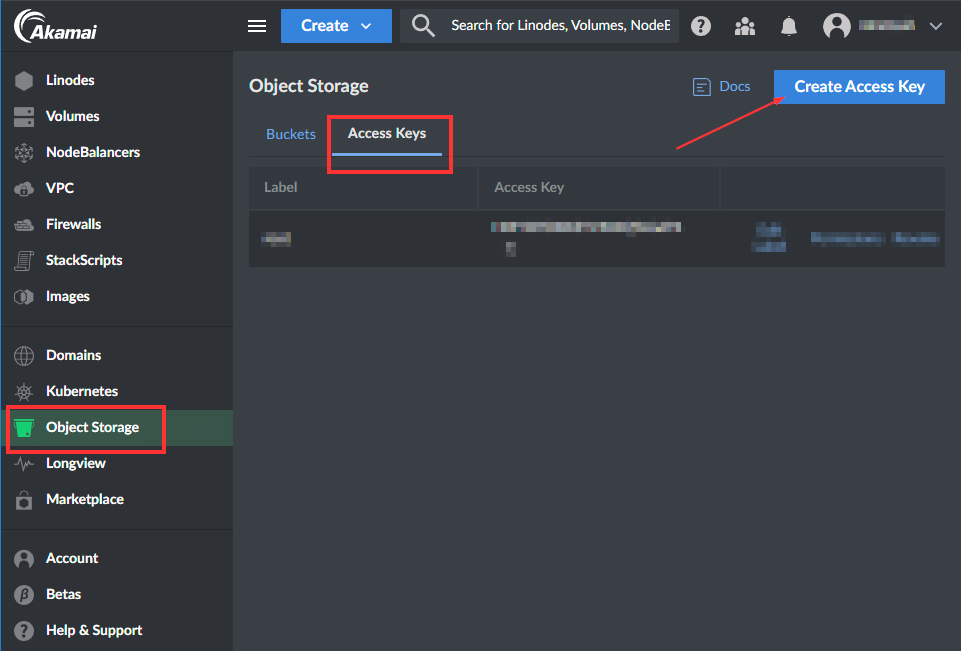Image resolution: width=961 pixels, height=651 pixels.
Task: Click the Longview pulse icon
Action: (24, 463)
